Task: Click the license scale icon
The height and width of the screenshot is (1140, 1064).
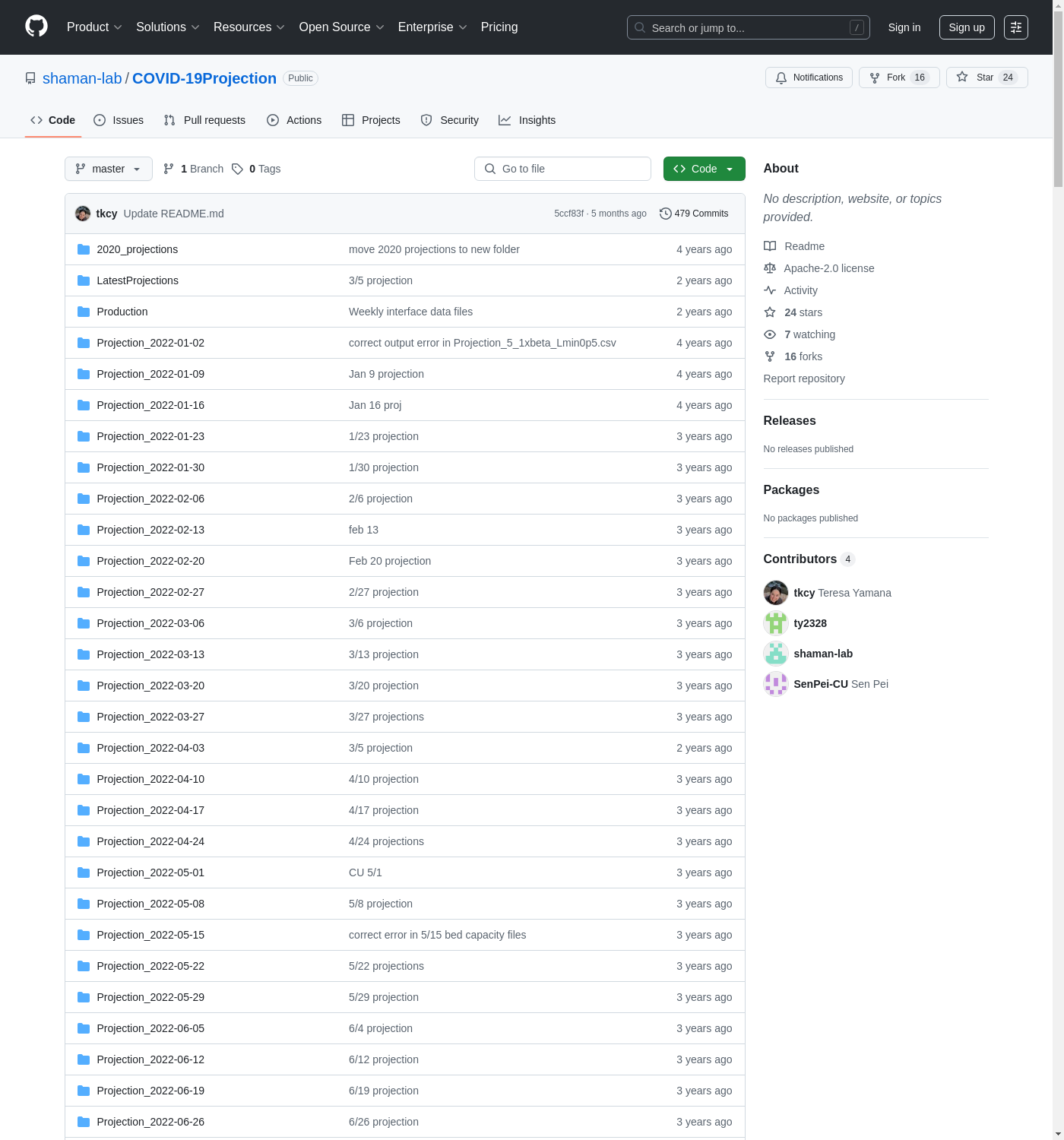Action: [770, 268]
